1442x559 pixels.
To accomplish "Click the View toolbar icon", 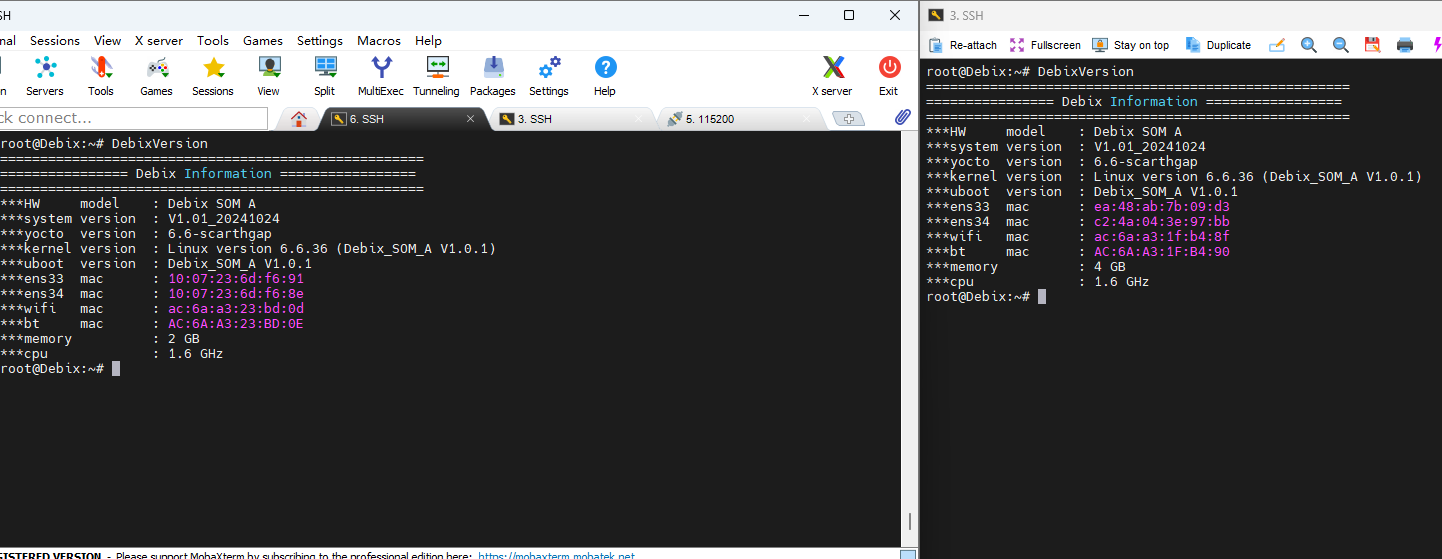I will tap(269, 76).
